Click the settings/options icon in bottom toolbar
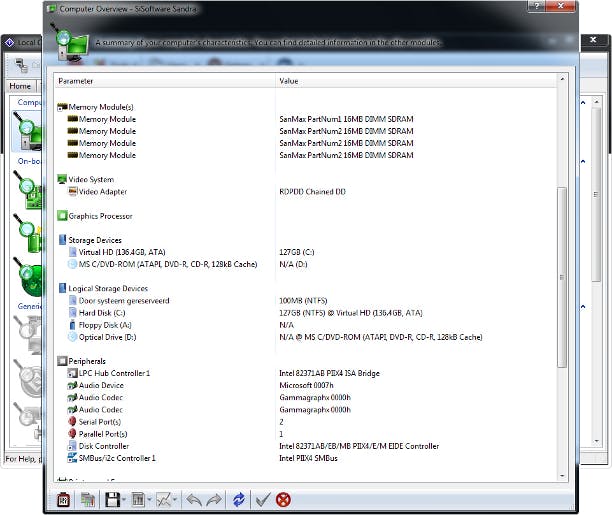 point(63,500)
